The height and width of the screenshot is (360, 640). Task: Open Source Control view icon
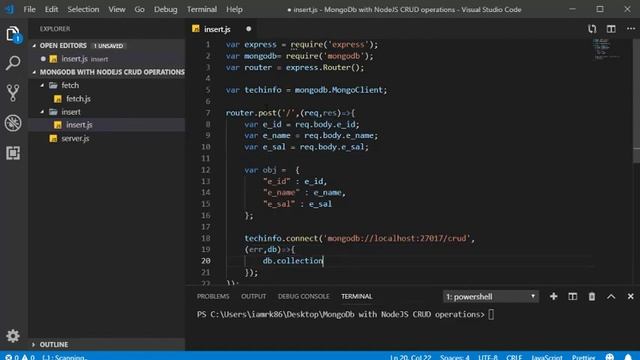pos(13,93)
